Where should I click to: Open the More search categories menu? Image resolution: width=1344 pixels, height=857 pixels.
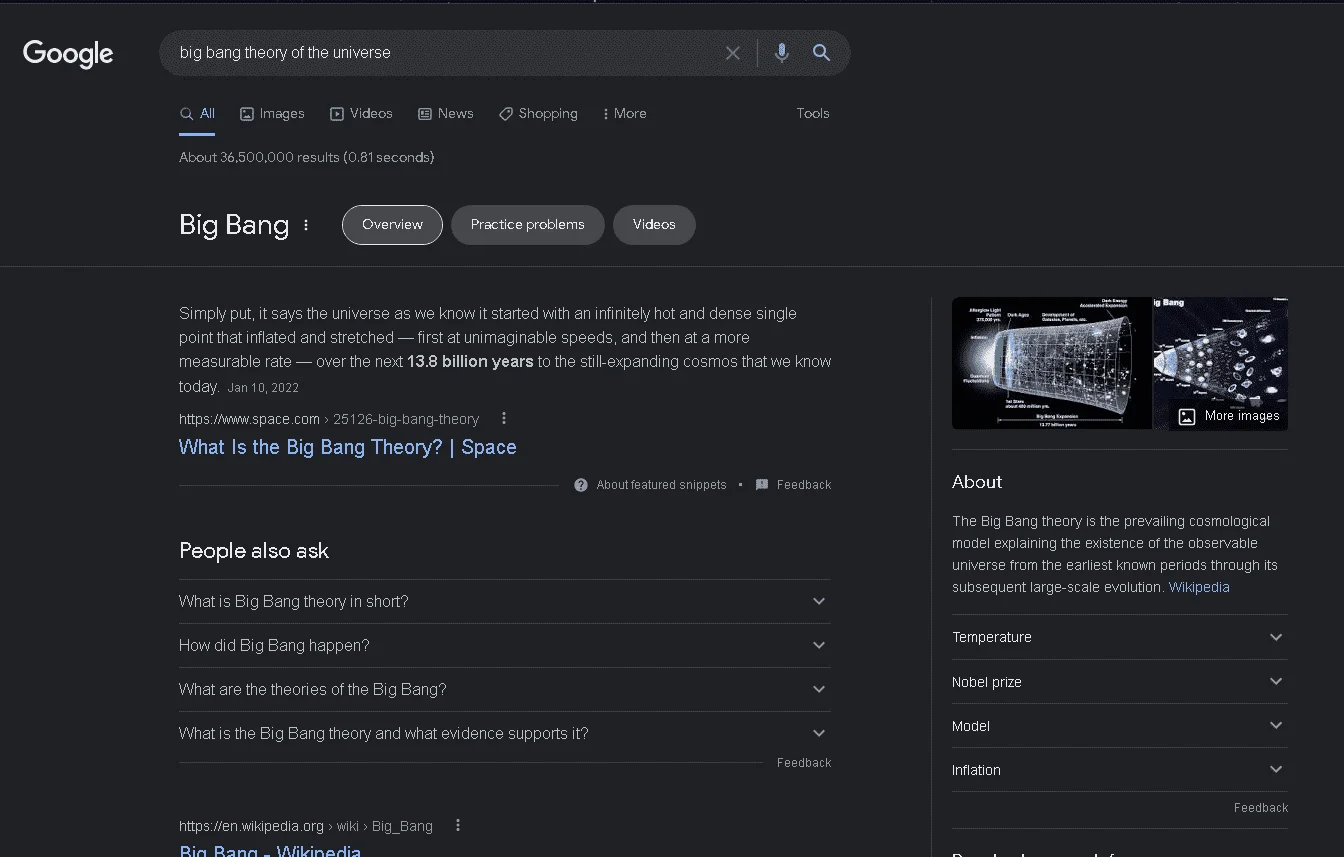click(624, 114)
